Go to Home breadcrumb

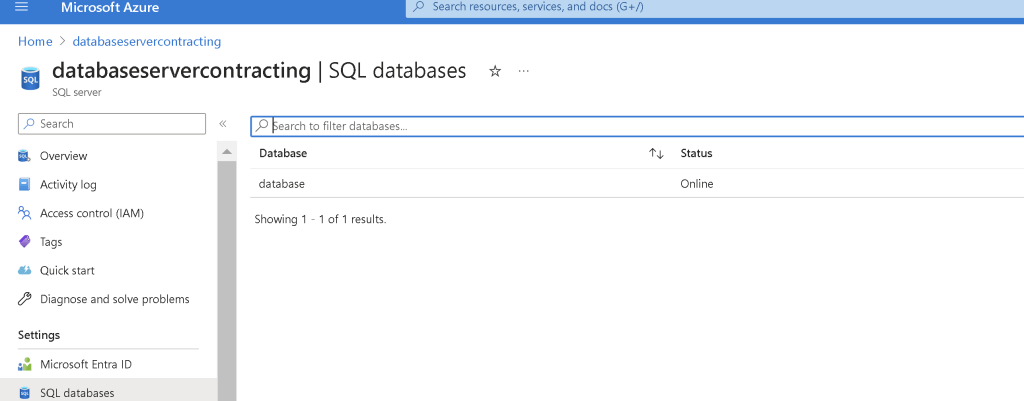coord(35,42)
